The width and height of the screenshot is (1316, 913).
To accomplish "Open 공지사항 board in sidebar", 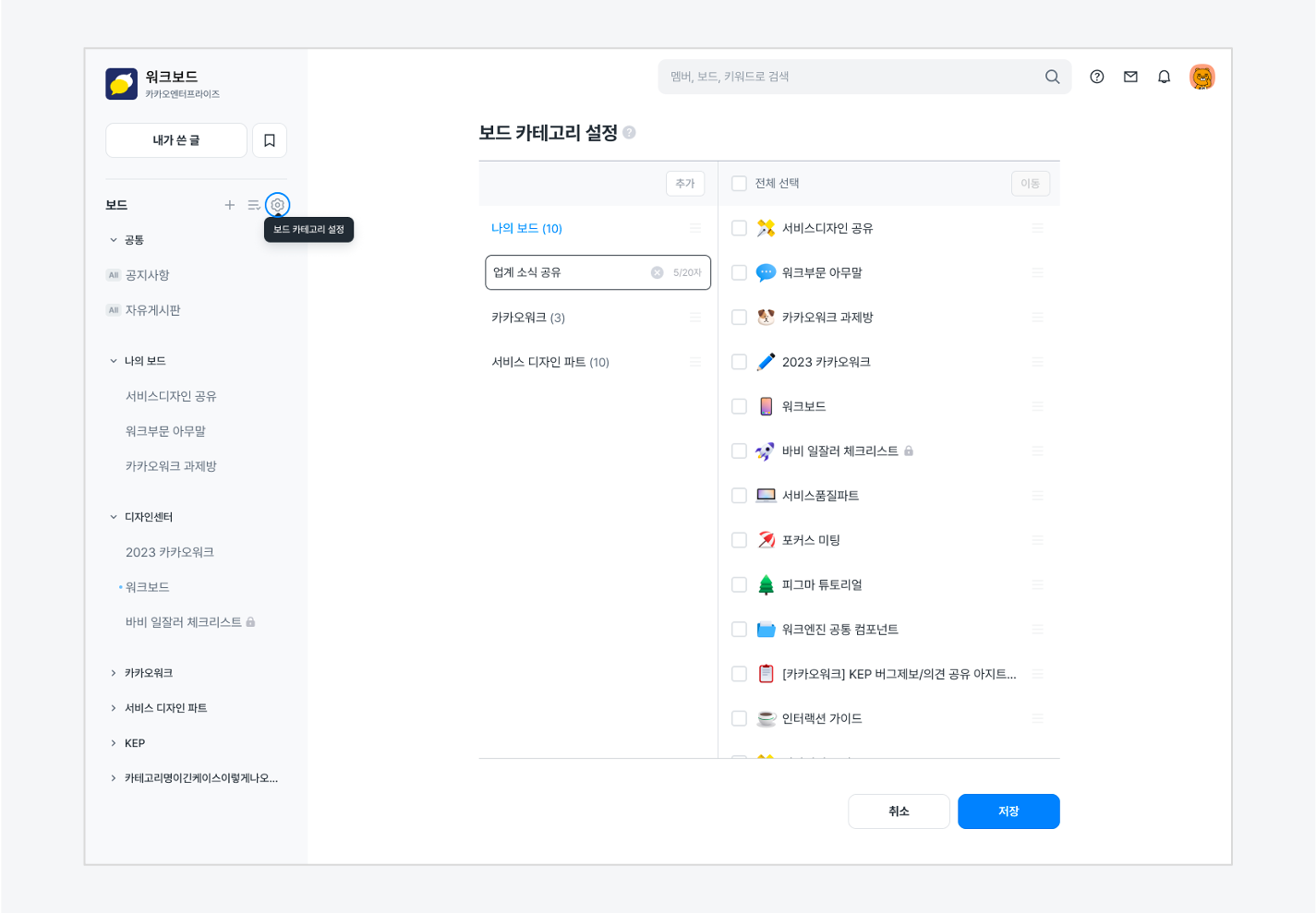I will click(x=148, y=275).
